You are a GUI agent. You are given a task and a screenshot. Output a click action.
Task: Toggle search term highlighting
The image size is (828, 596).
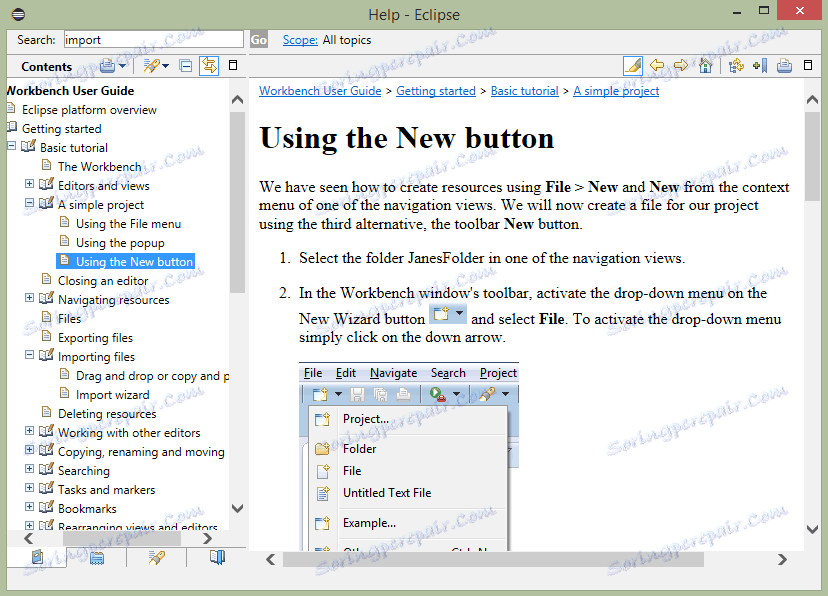coord(632,66)
